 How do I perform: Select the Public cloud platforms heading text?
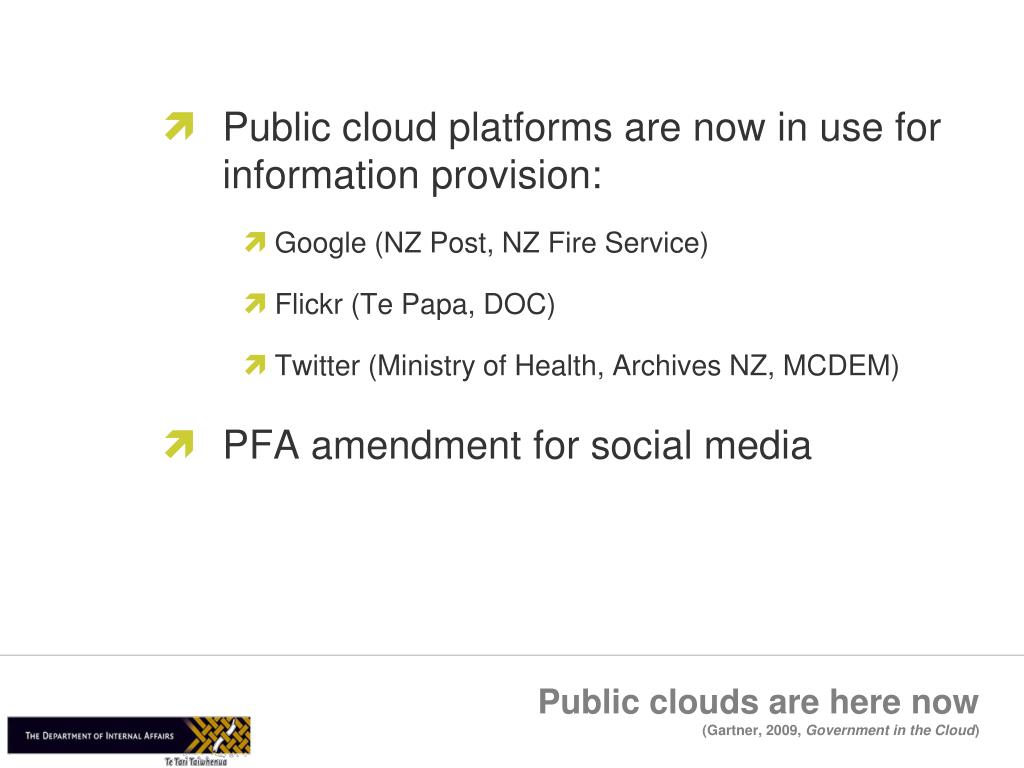[582, 127]
